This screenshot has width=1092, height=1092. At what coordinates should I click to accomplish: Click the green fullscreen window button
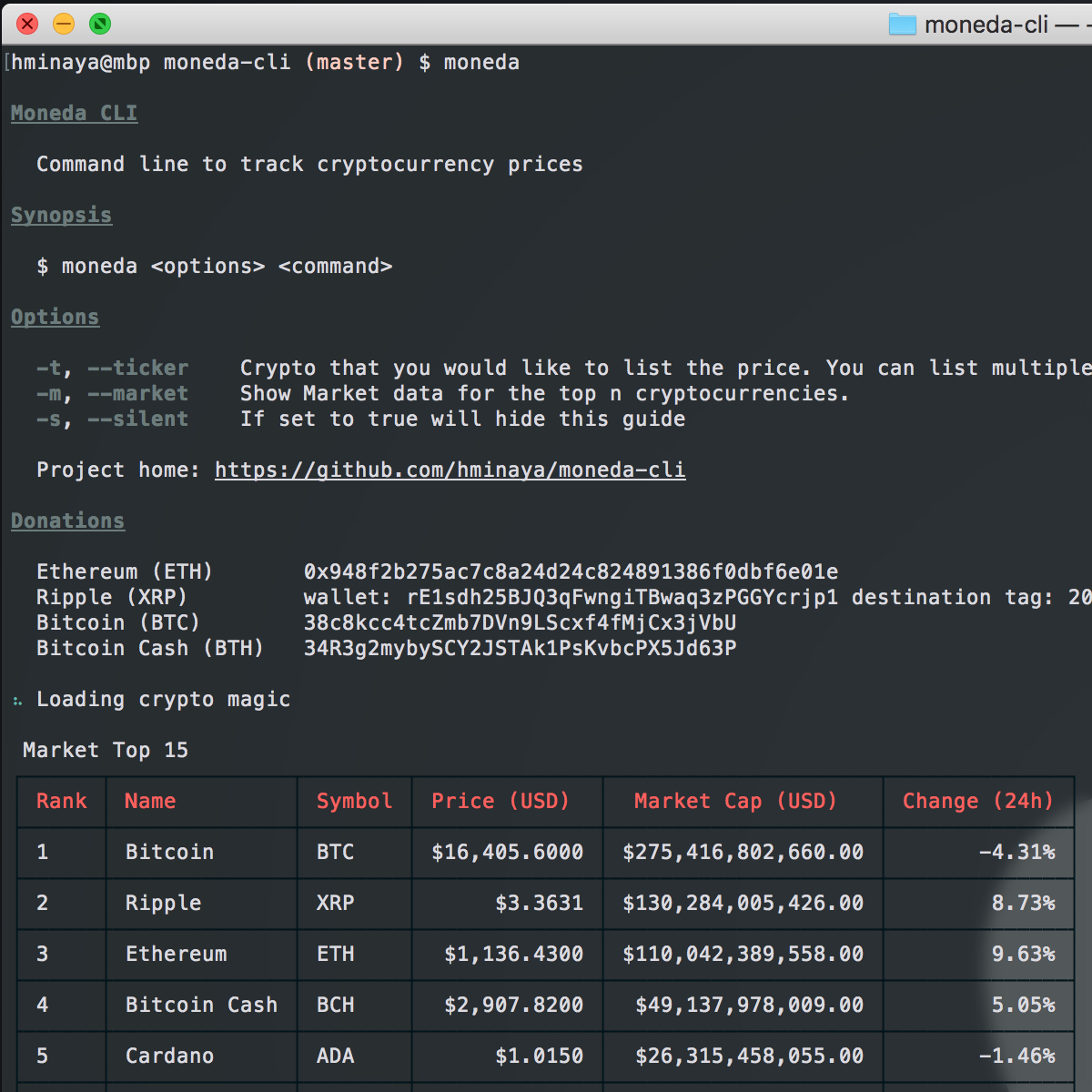click(100, 24)
